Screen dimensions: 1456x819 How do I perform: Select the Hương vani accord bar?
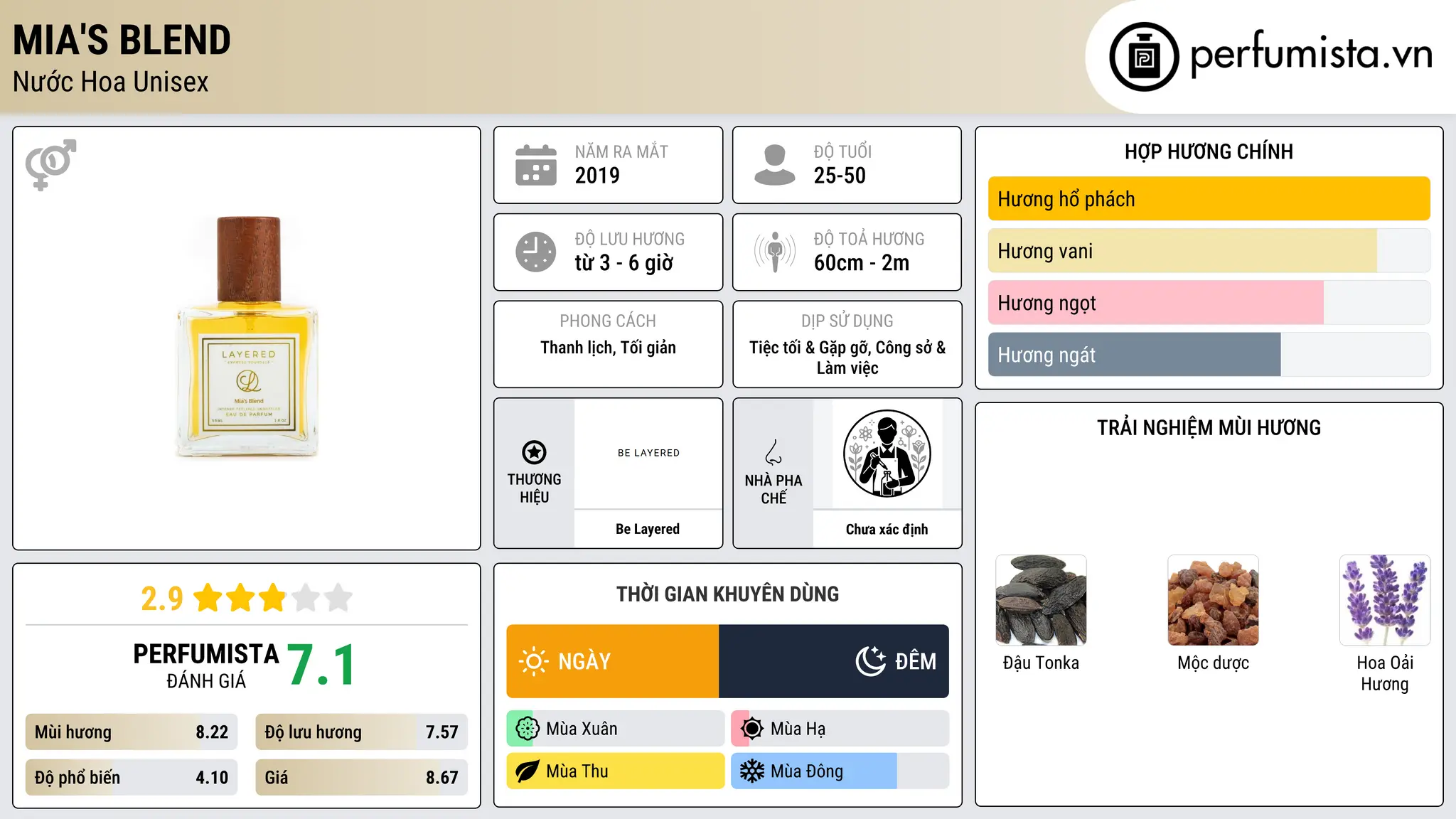(1209, 251)
